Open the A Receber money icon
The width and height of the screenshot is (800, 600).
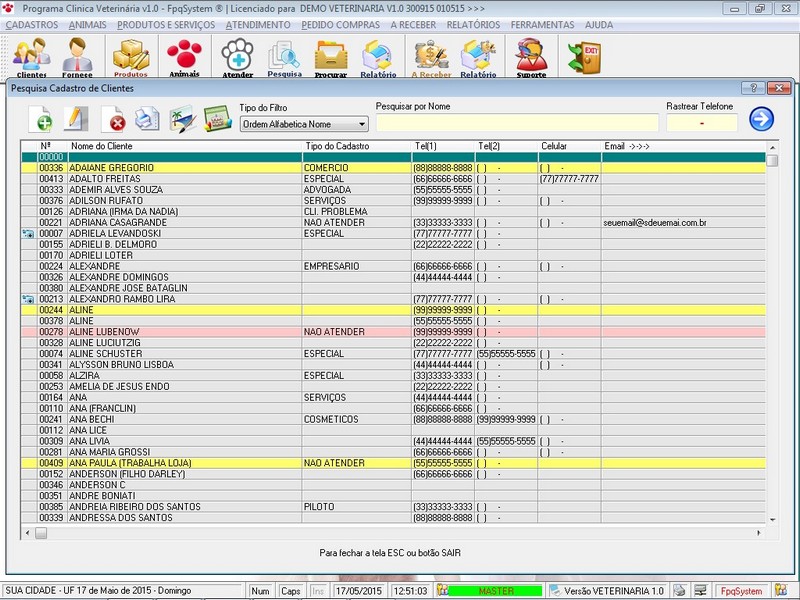431,57
